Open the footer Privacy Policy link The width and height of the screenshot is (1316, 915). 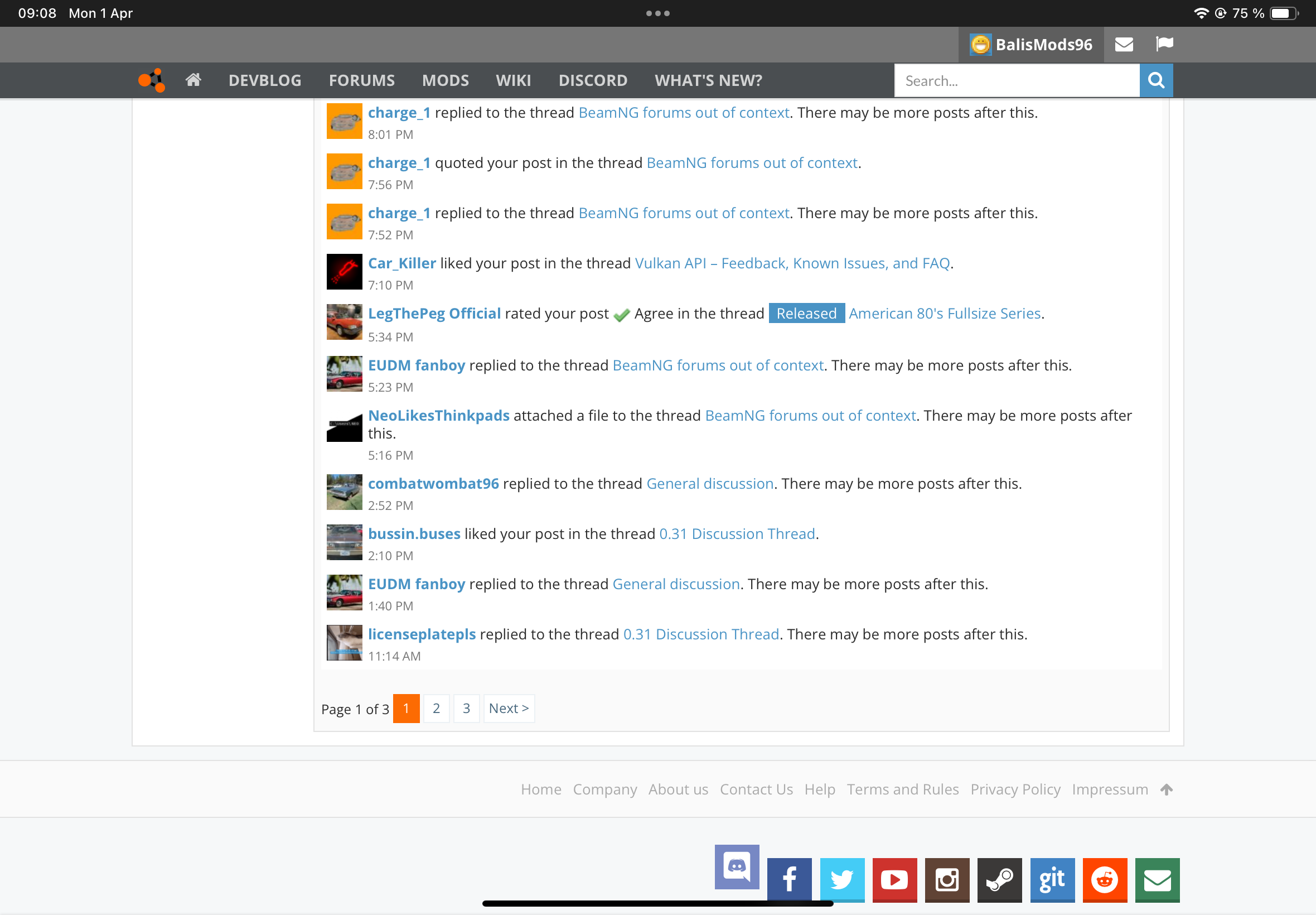point(1015,789)
